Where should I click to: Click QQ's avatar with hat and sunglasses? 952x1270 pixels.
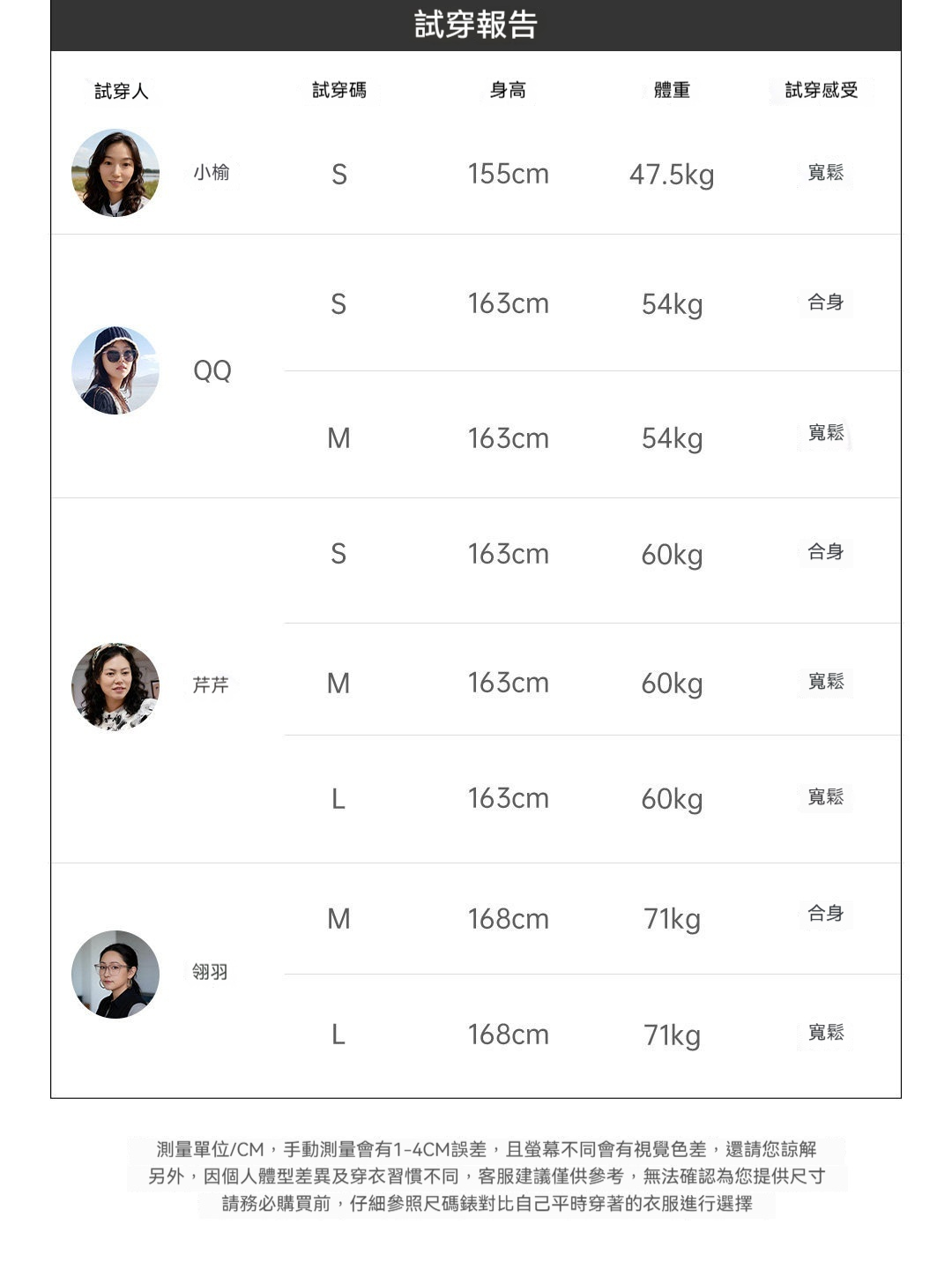[x=115, y=370]
